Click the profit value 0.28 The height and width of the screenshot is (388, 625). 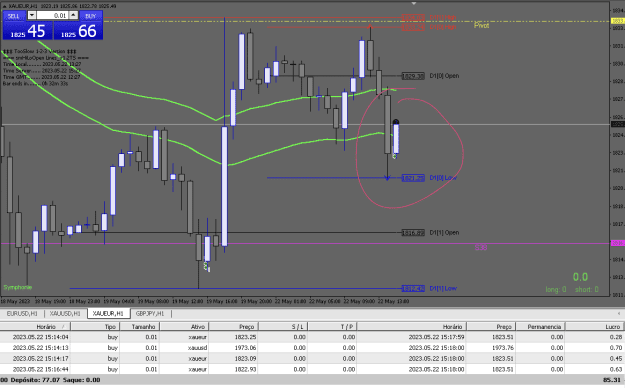click(615, 337)
